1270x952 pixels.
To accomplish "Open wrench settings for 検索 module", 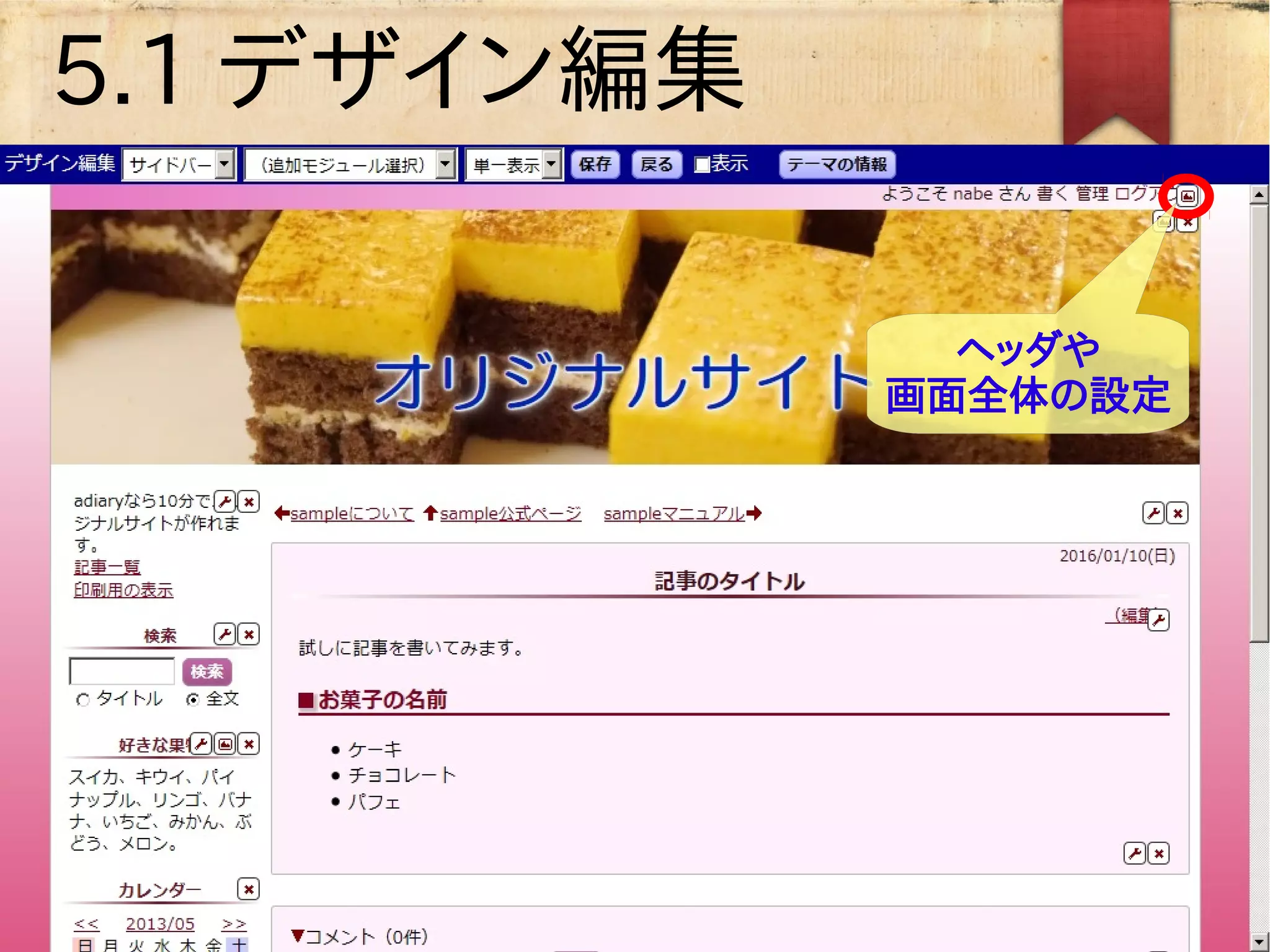I will (x=224, y=634).
